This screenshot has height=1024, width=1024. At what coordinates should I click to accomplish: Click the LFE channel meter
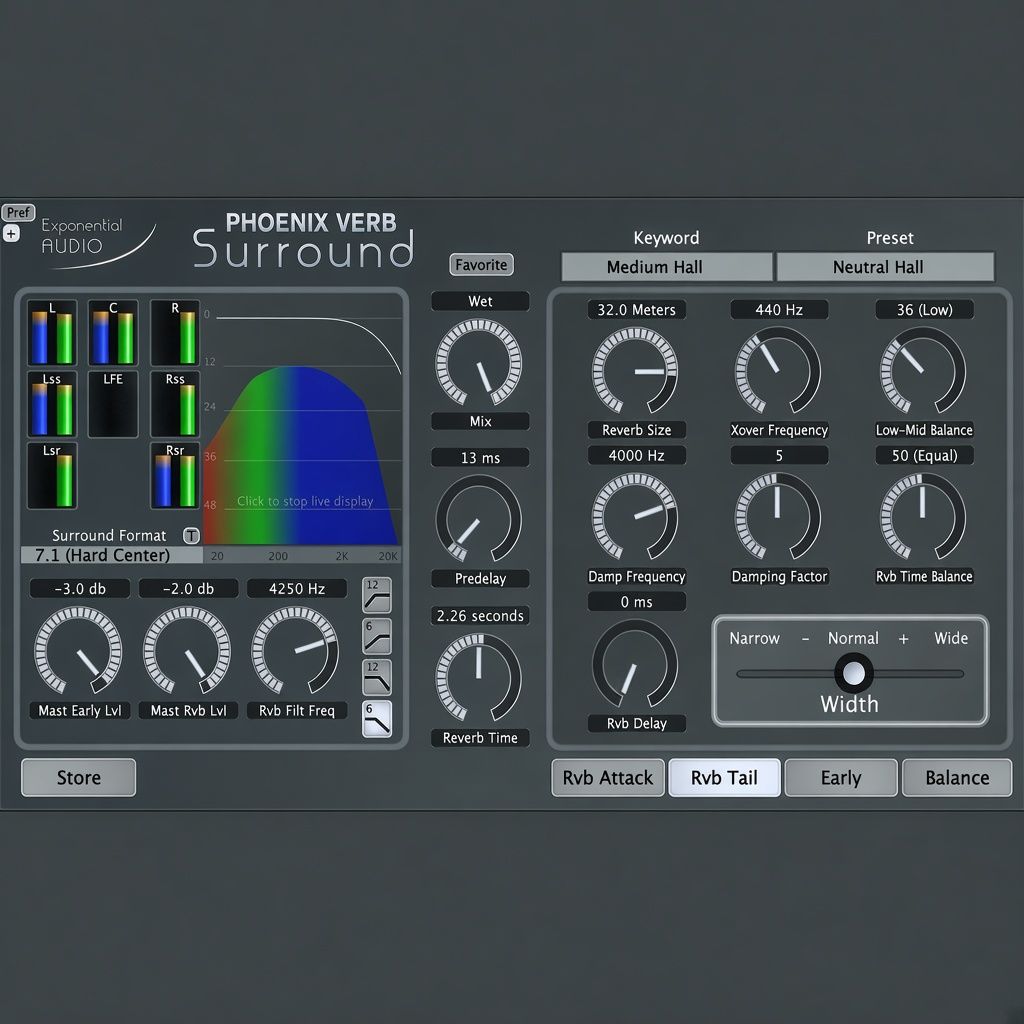click(113, 404)
